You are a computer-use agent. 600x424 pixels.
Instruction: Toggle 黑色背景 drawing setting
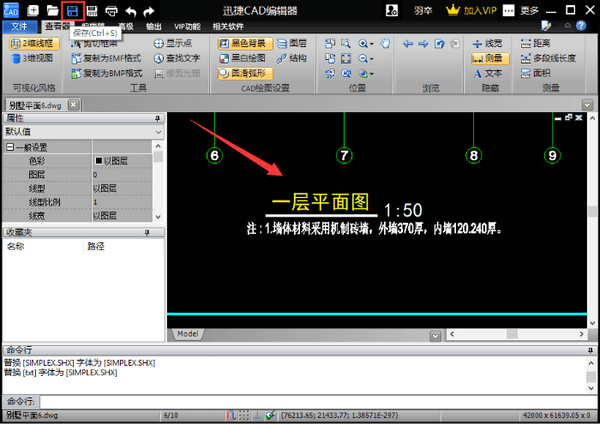point(245,43)
